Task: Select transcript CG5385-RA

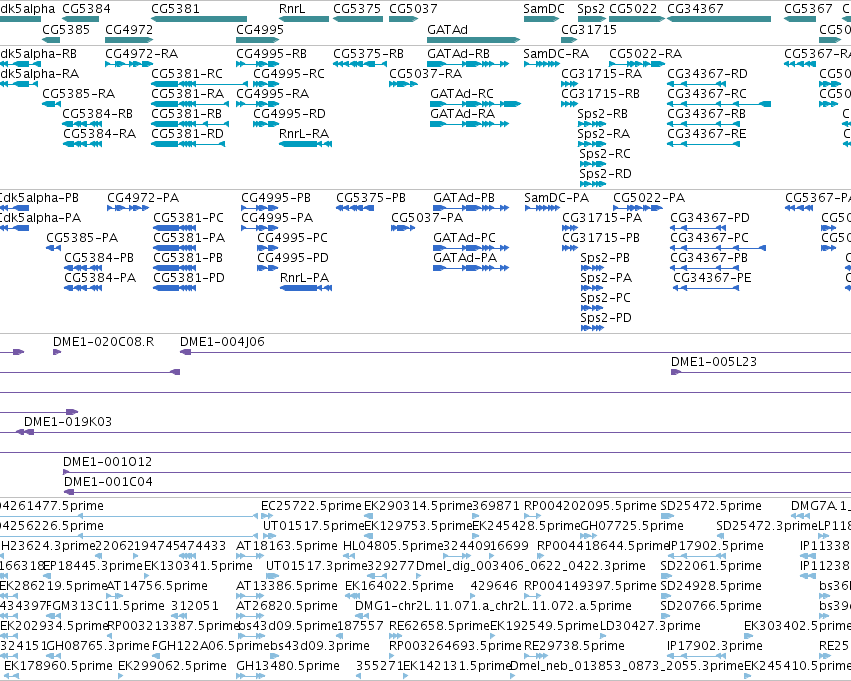Action: pyautogui.click(x=52, y=104)
